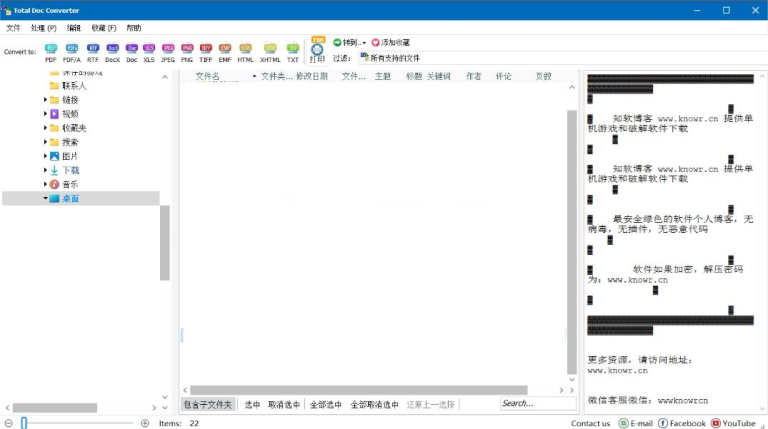Convert to TIFF format

[x=206, y=52]
